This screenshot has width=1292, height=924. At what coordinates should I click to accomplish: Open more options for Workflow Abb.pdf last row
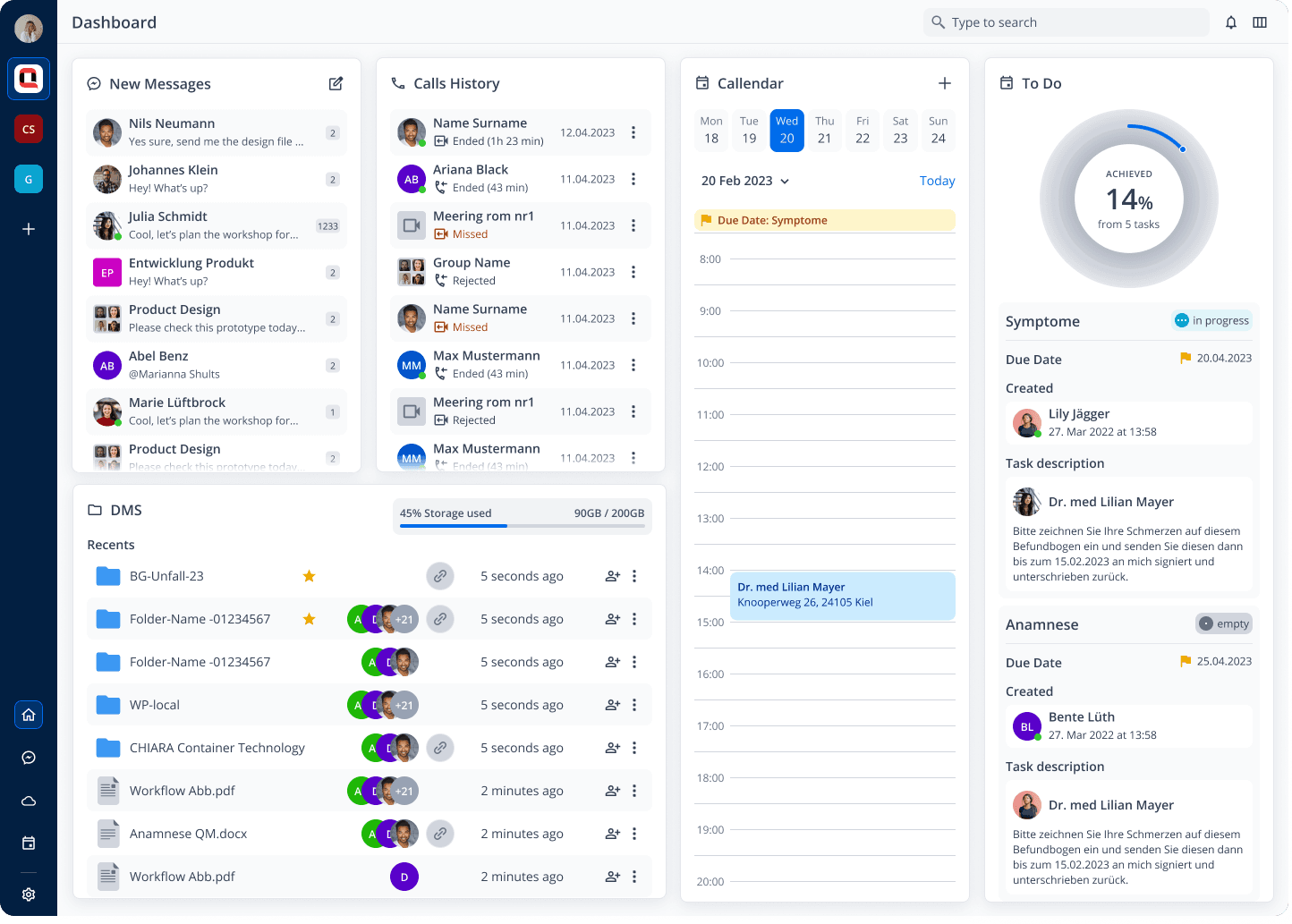pos(634,877)
